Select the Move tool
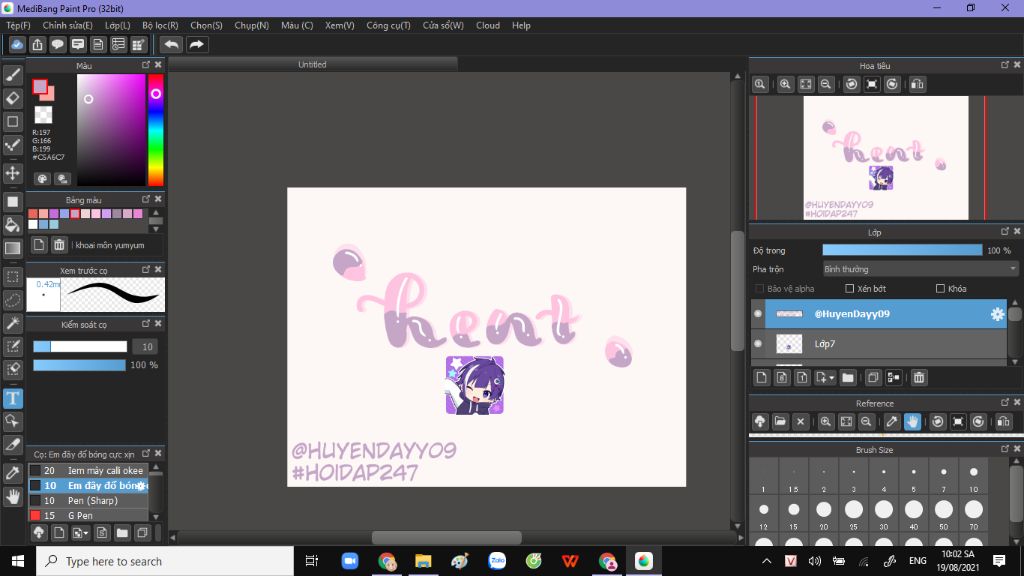This screenshot has width=1024, height=576. point(12,173)
